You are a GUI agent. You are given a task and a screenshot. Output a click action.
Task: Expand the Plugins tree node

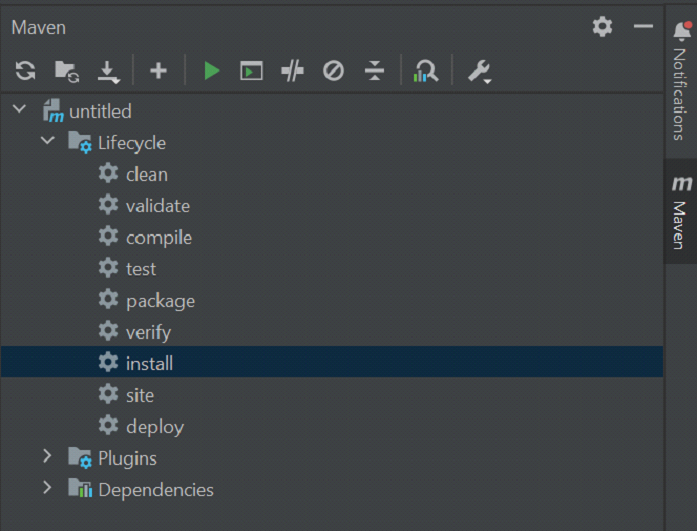click(x=47, y=458)
